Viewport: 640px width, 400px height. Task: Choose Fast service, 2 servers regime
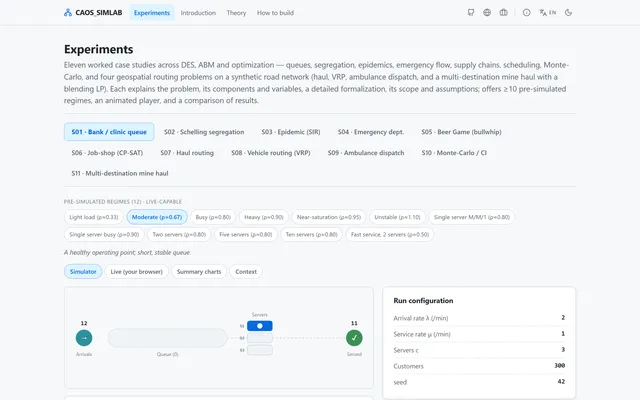pyautogui.click(x=390, y=235)
